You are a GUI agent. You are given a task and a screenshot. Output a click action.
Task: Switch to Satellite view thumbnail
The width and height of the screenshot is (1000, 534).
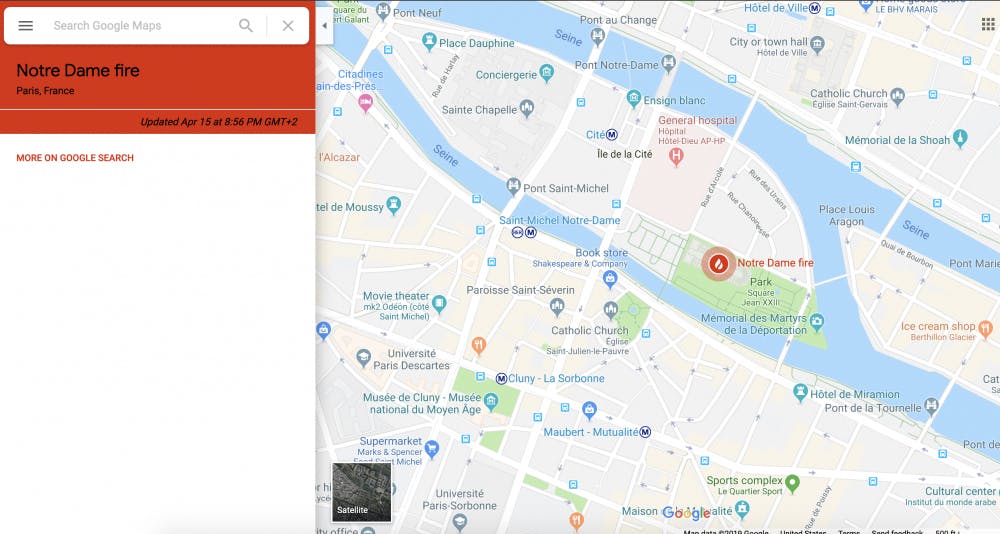(362, 492)
